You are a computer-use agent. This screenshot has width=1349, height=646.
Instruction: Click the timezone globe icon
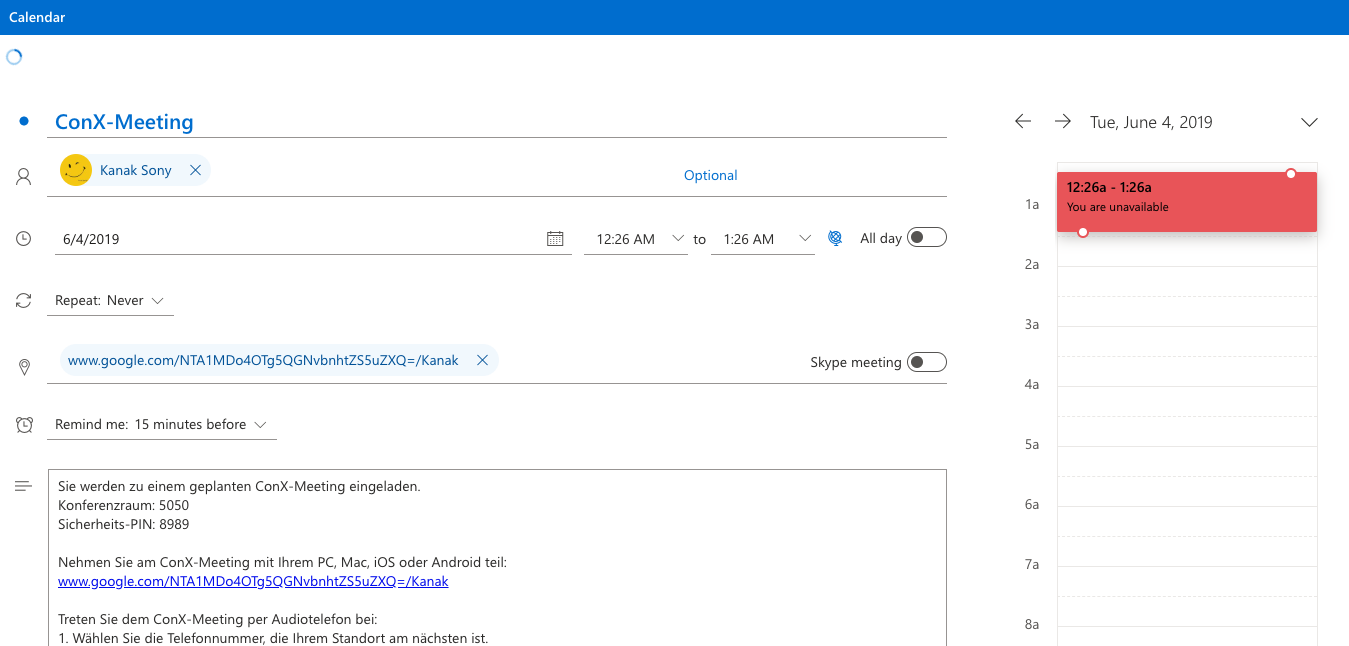click(x=835, y=238)
